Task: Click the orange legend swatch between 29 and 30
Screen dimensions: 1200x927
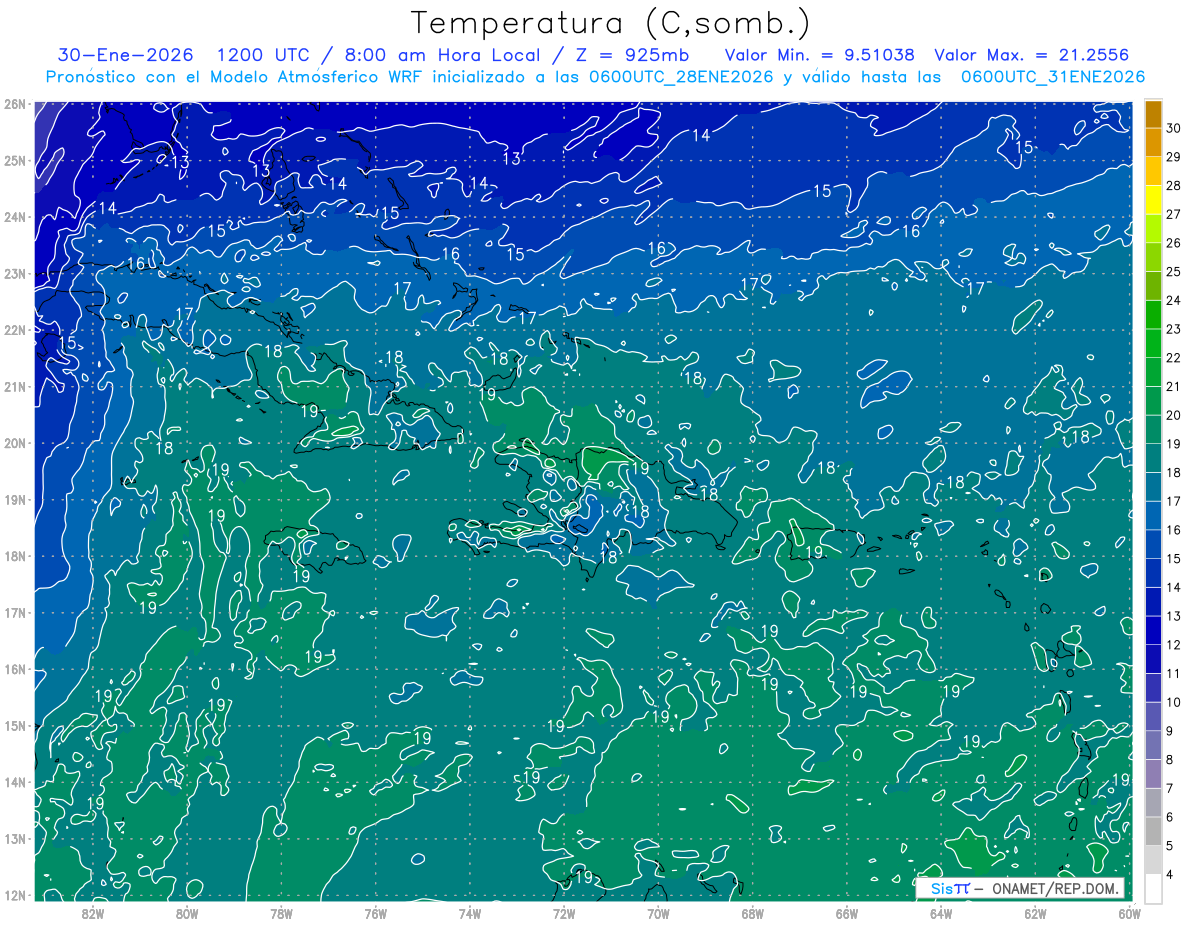Action: 1153,142
